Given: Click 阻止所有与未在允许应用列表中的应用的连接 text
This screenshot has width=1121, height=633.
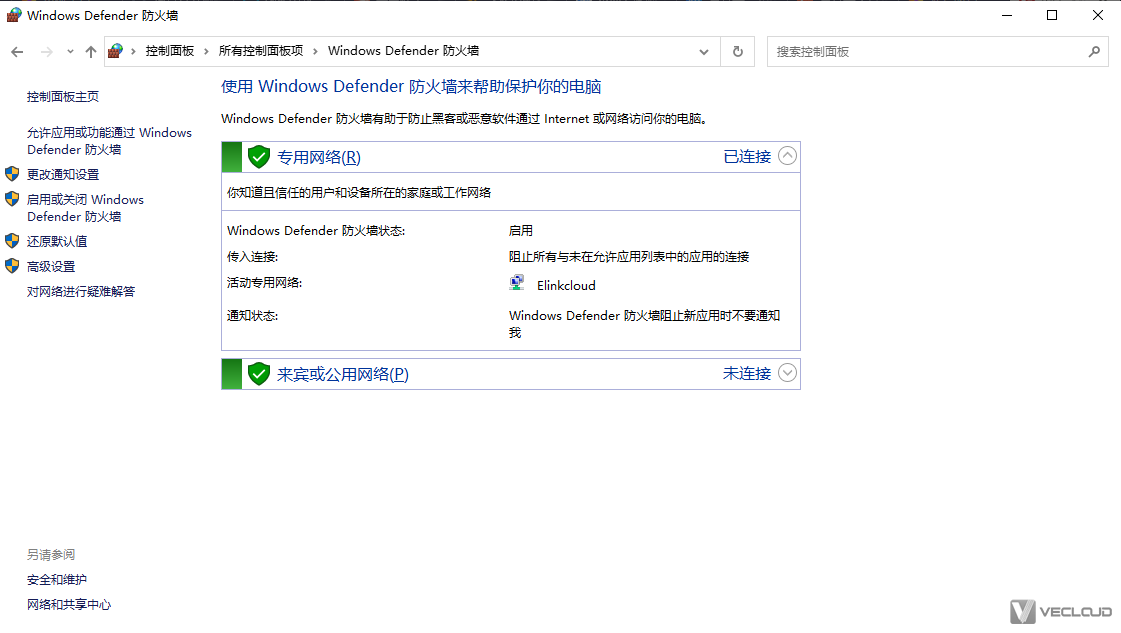Looking at the screenshot, I should 629,257.
